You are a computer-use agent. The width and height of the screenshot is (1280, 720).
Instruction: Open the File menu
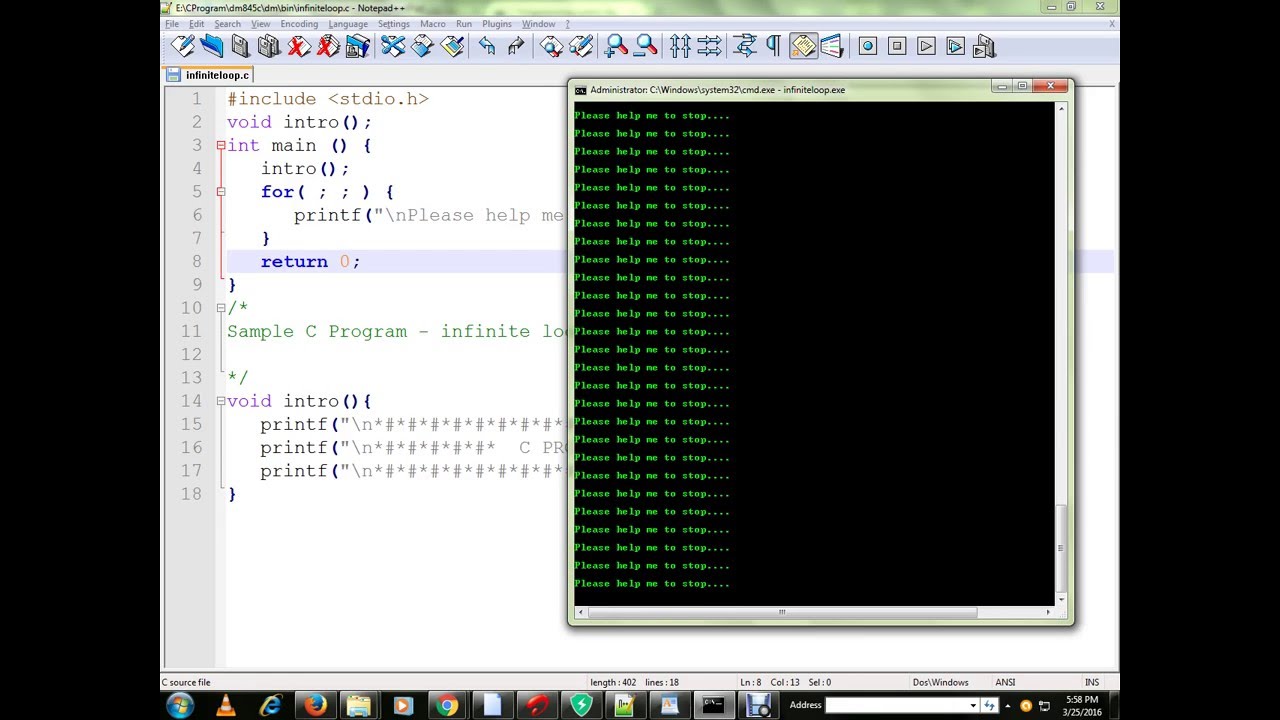(x=172, y=24)
